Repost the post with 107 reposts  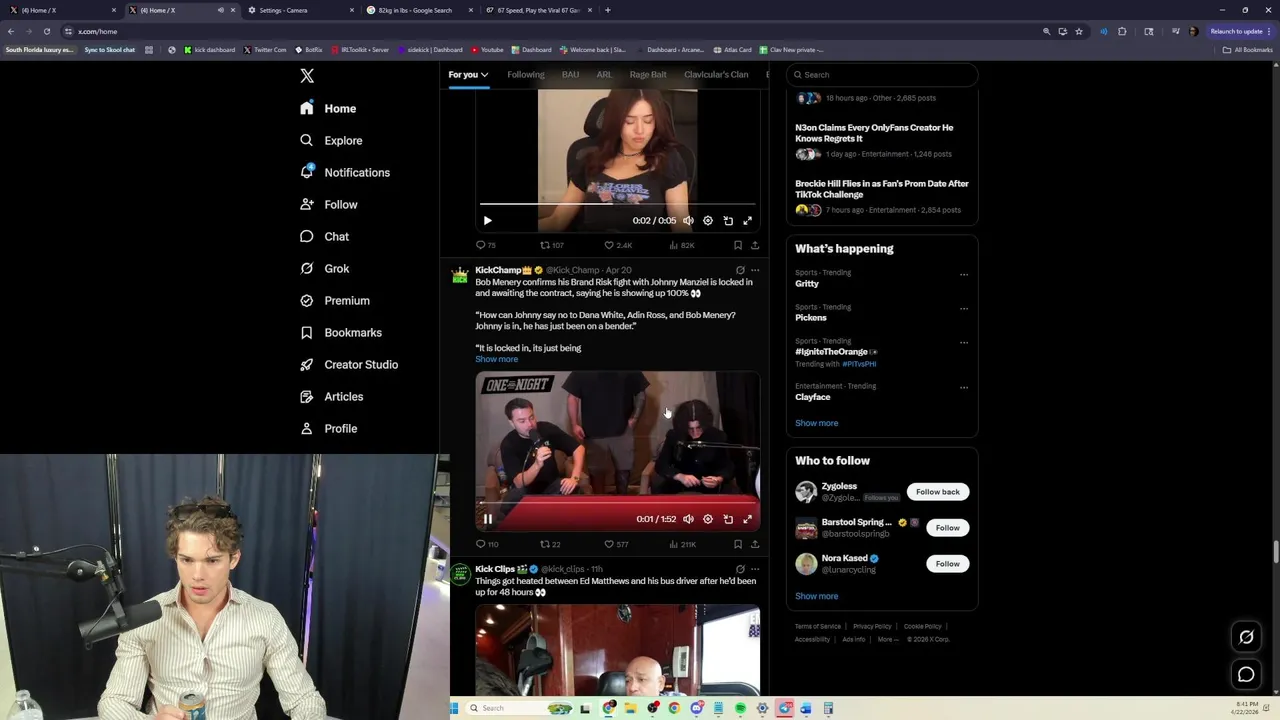pyautogui.click(x=552, y=245)
